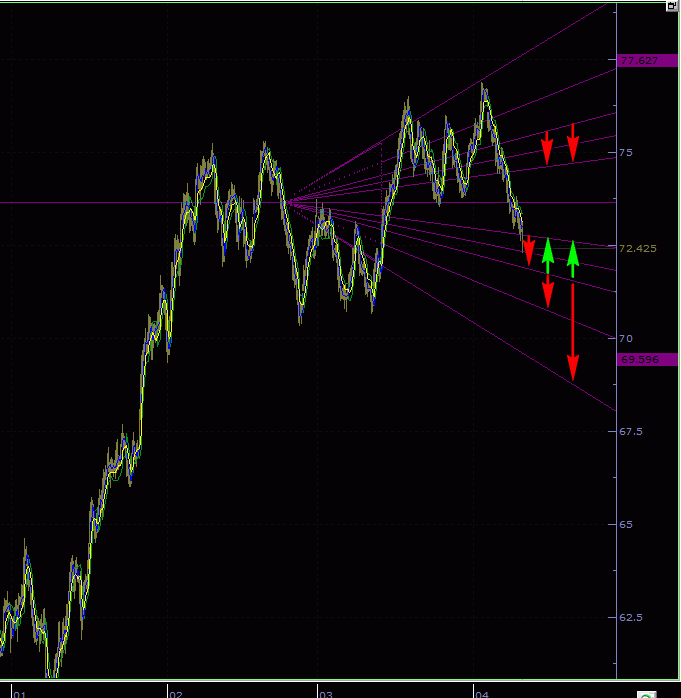
Task: Click the 75 price axis label
Action: [x=626, y=153]
